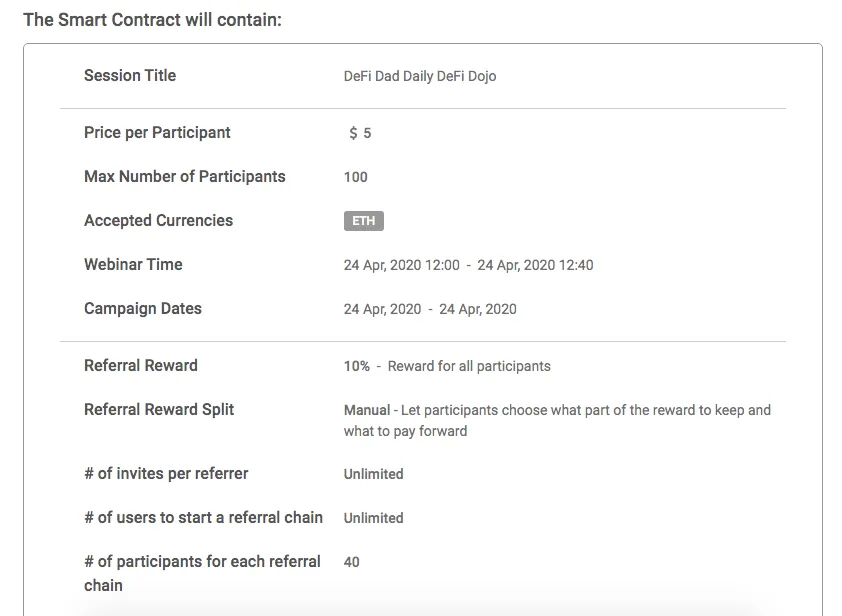
Task: Select the 40 participants per chain value
Action: [352, 562]
